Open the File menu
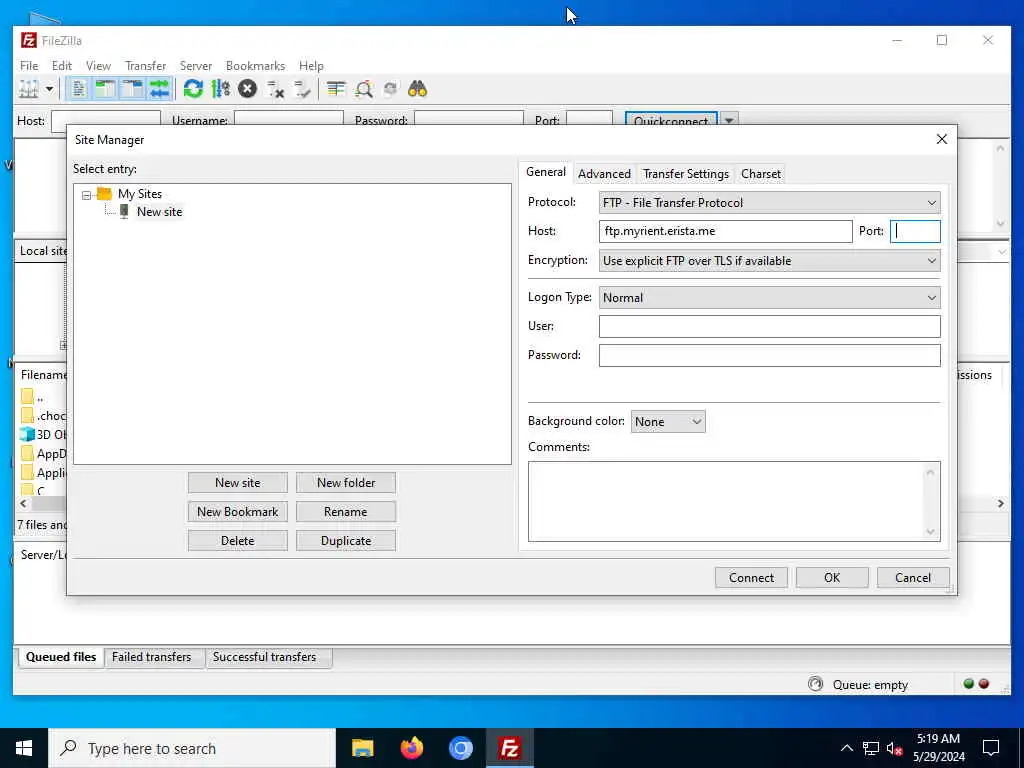Viewport: 1024px width, 768px height. coord(29,66)
